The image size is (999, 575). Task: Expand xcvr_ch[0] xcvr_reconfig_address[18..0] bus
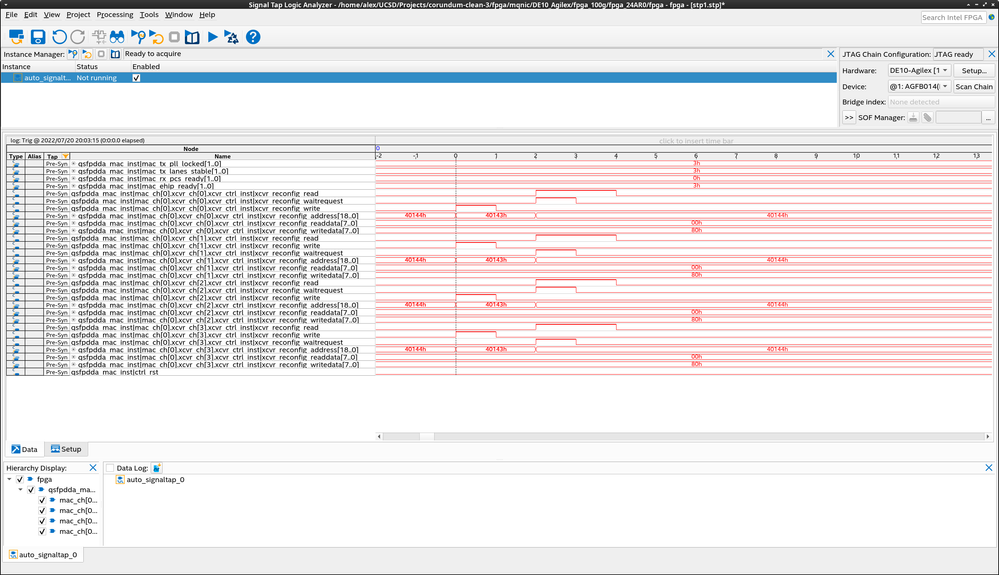(x=73, y=216)
